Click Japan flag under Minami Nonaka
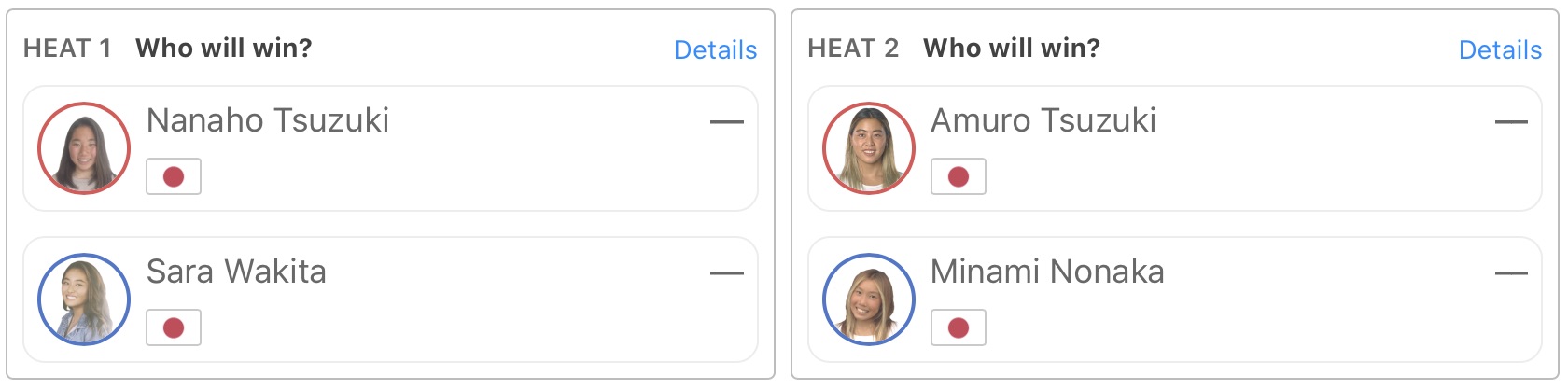 958,327
